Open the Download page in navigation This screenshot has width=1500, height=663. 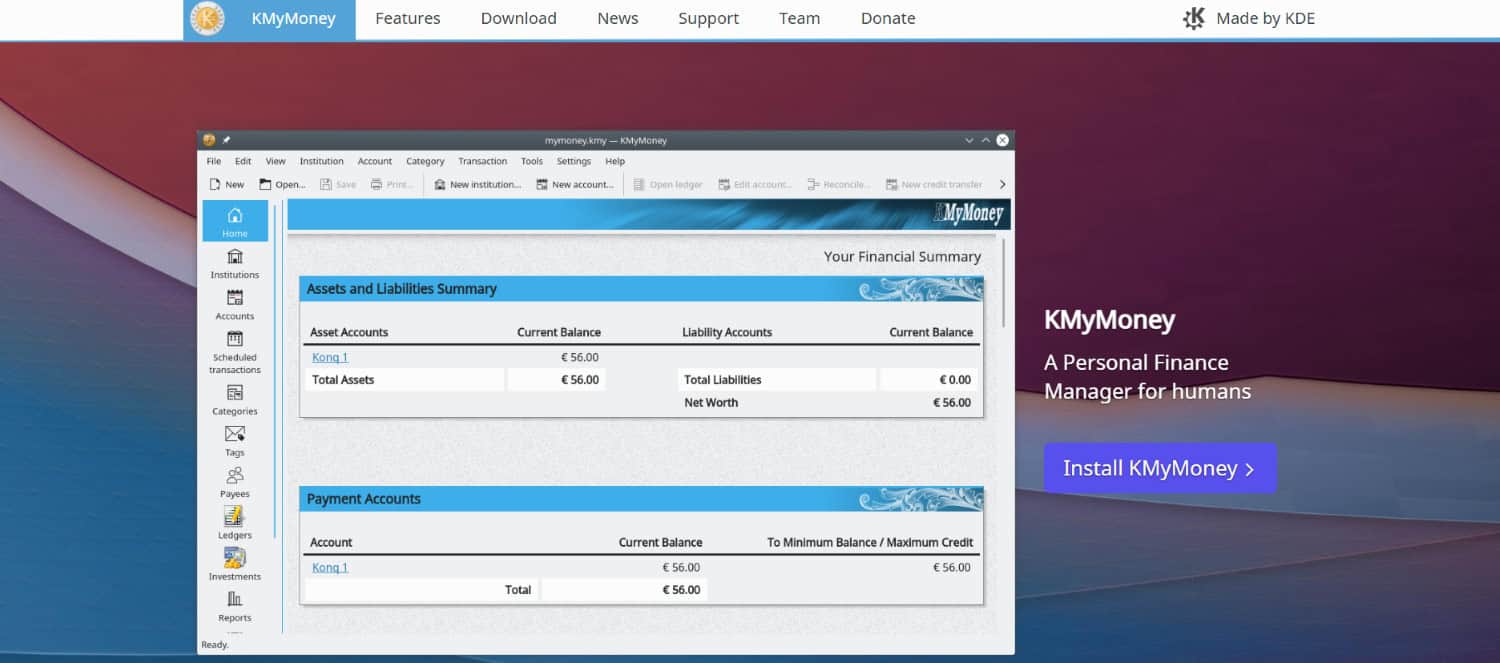[518, 18]
